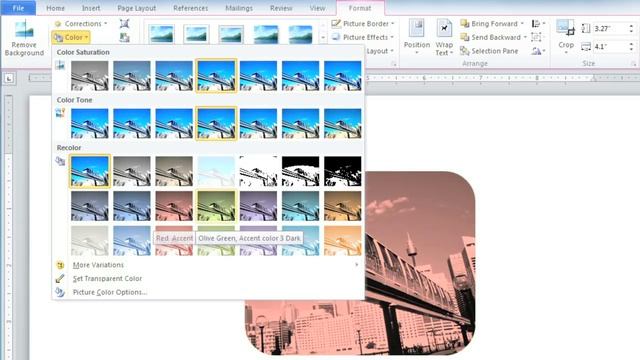Open the Compress Pictures icon
The width and height of the screenshot is (640, 360).
pyautogui.click(x=124, y=23)
